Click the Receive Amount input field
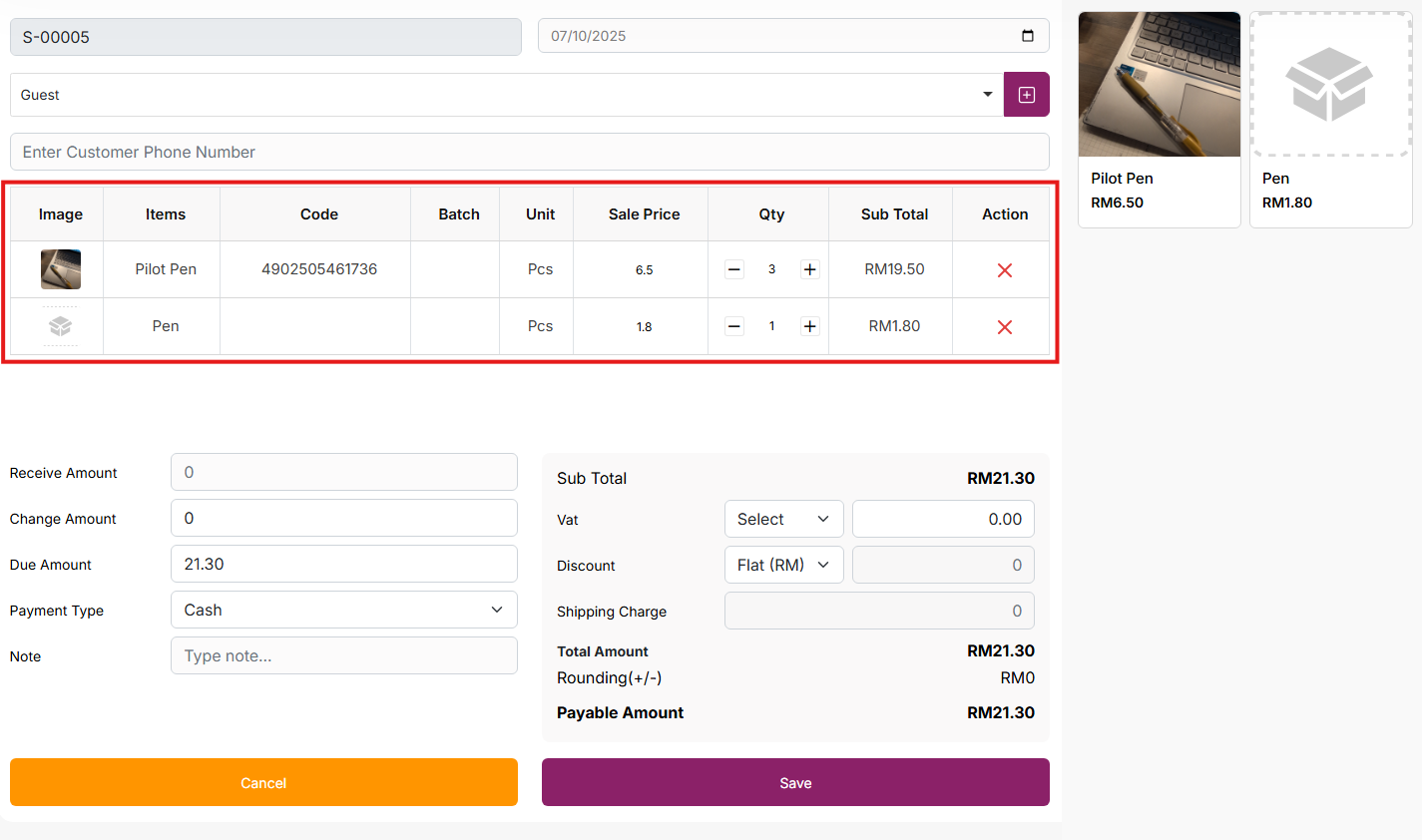Viewport: 1422px width, 840px height. pyautogui.click(x=343, y=472)
